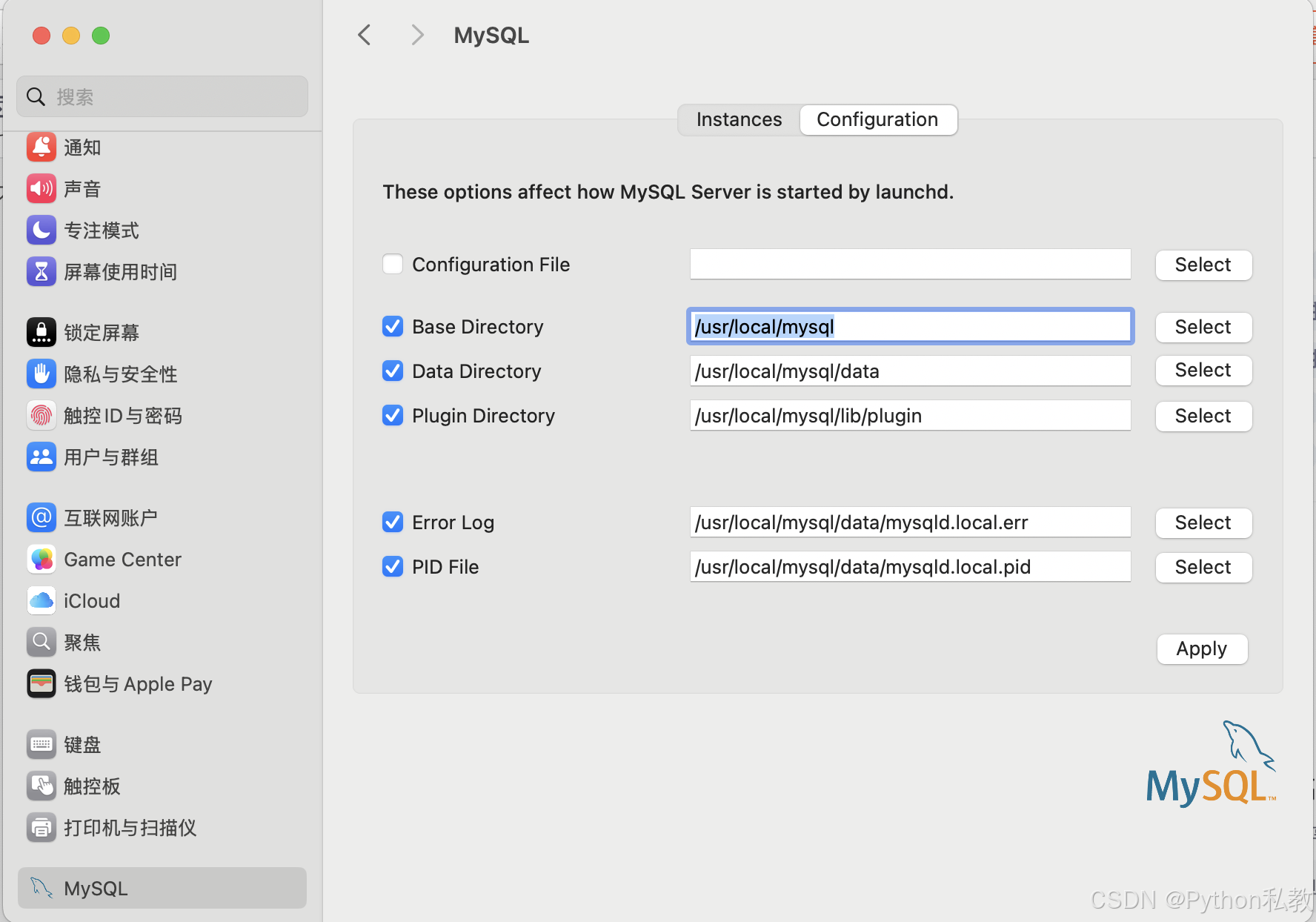The width and height of the screenshot is (1316, 922).
Task: Focus the 搜索 search field
Action: tap(162, 96)
